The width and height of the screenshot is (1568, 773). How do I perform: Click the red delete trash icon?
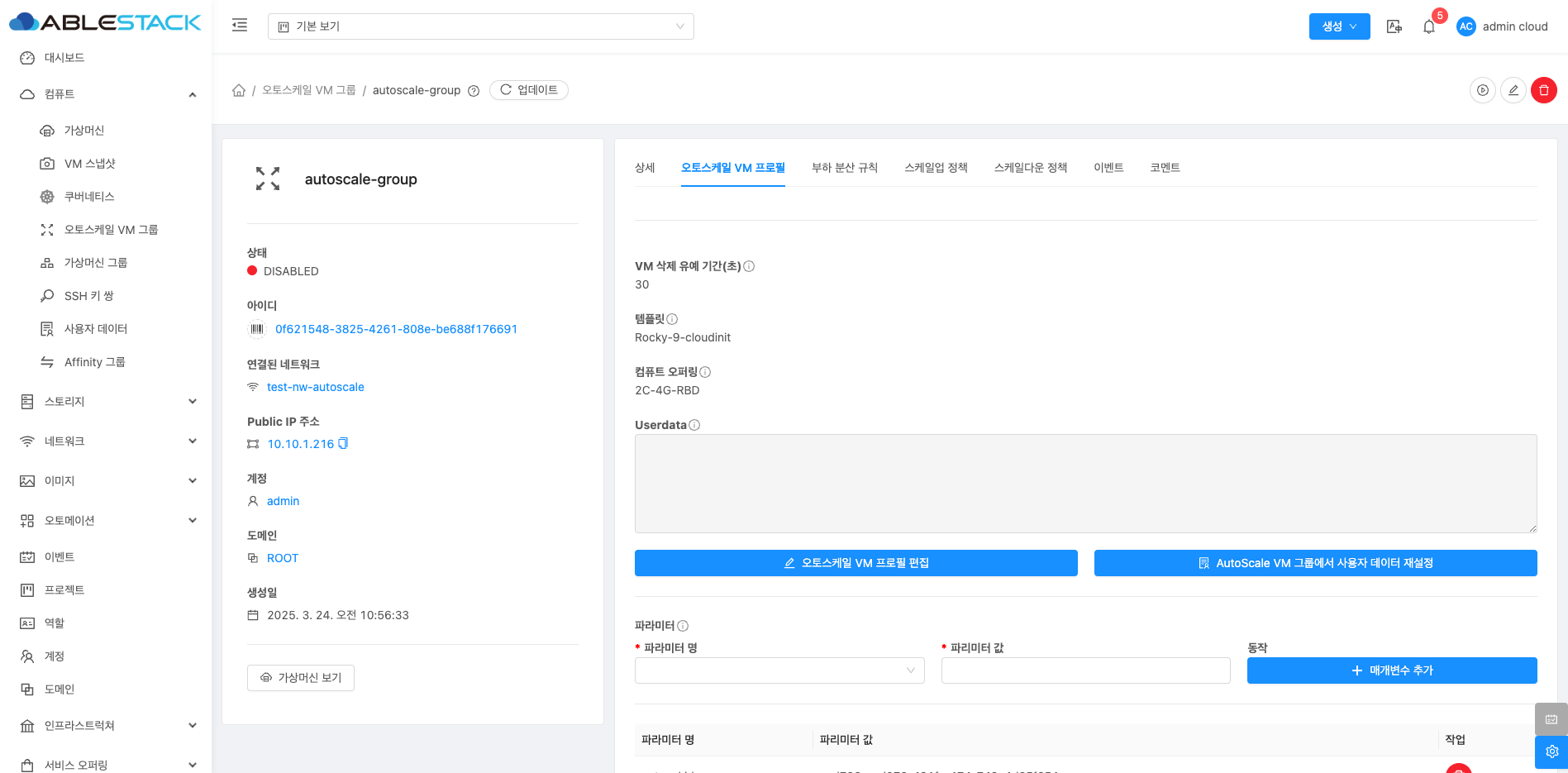coord(1543,90)
